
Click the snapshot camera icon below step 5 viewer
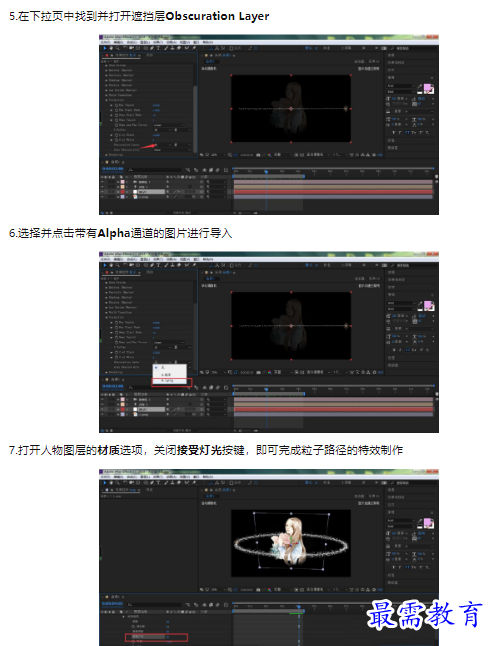click(258, 154)
